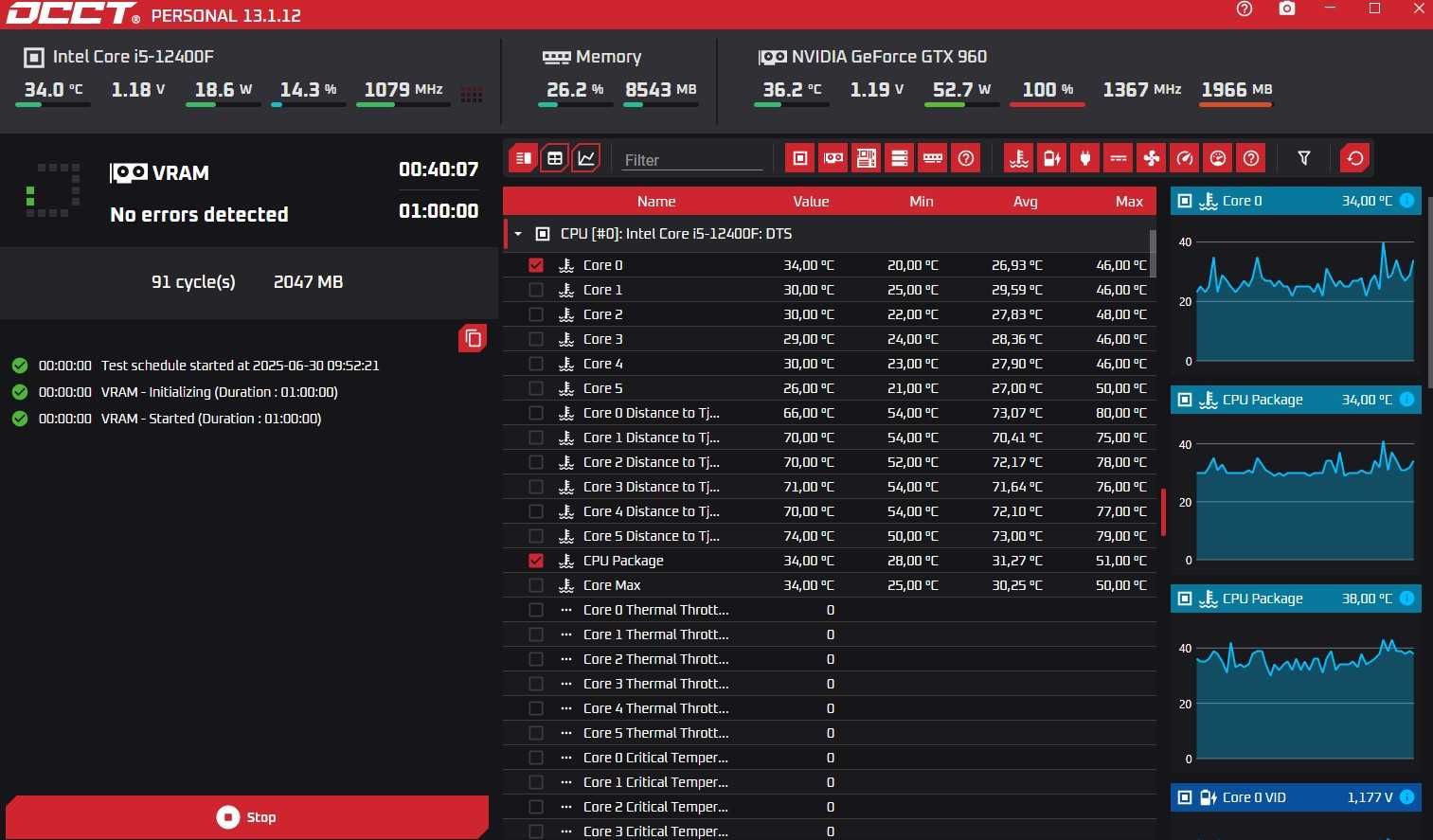The height and width of the screenshot is (840, 1433).
Task: Click the sensor table vertical scrollbar
Action: pyautogui.click(x=1153, y=252)
